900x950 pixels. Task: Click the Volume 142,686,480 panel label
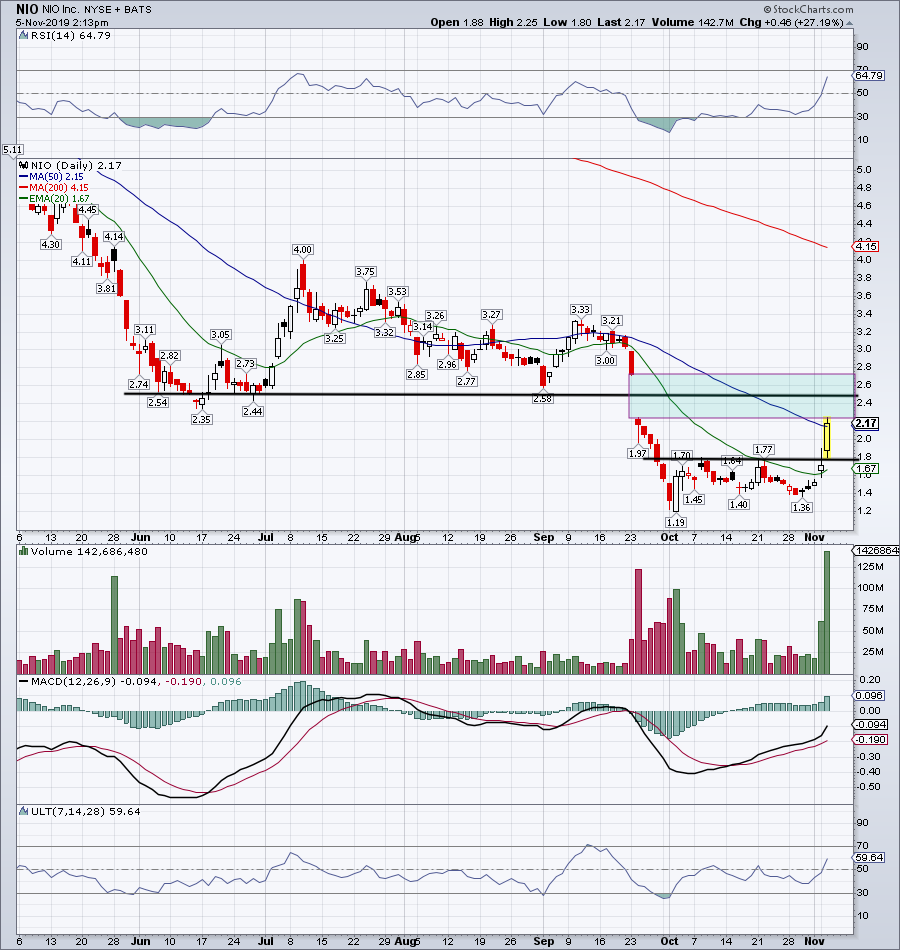89,551
